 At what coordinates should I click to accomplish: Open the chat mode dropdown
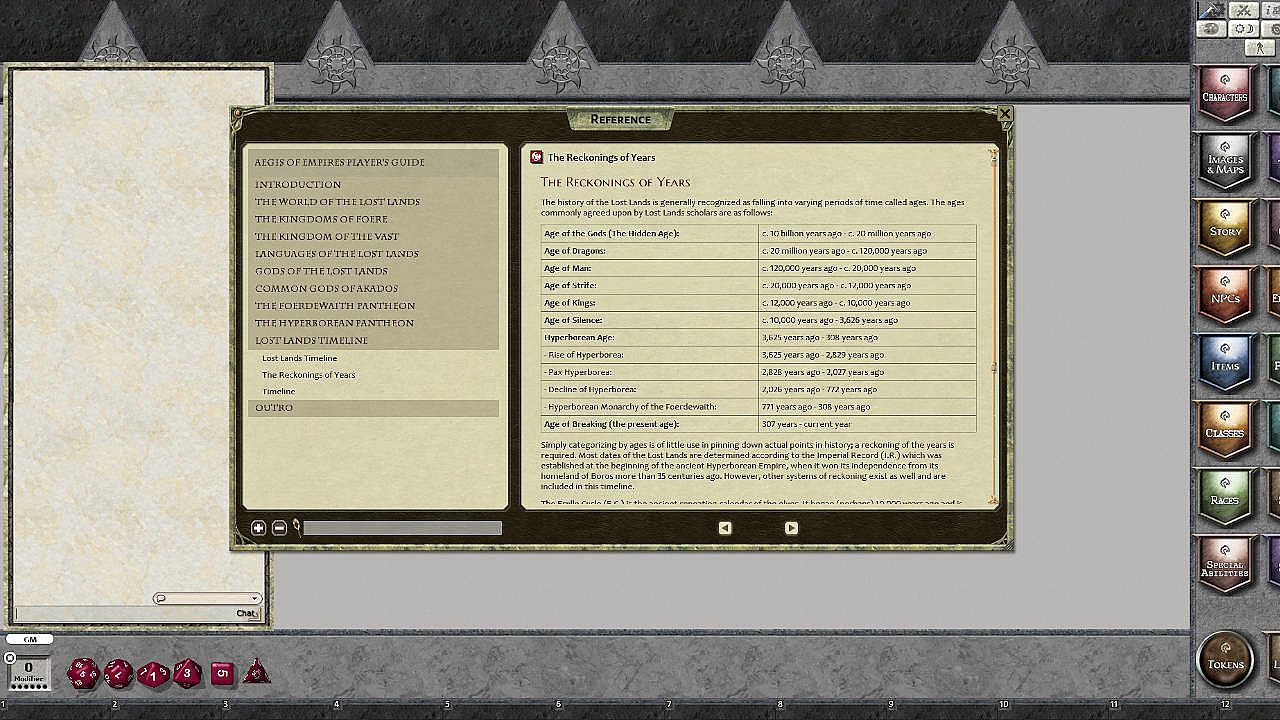pyautogui.click(x=207, y=598)
